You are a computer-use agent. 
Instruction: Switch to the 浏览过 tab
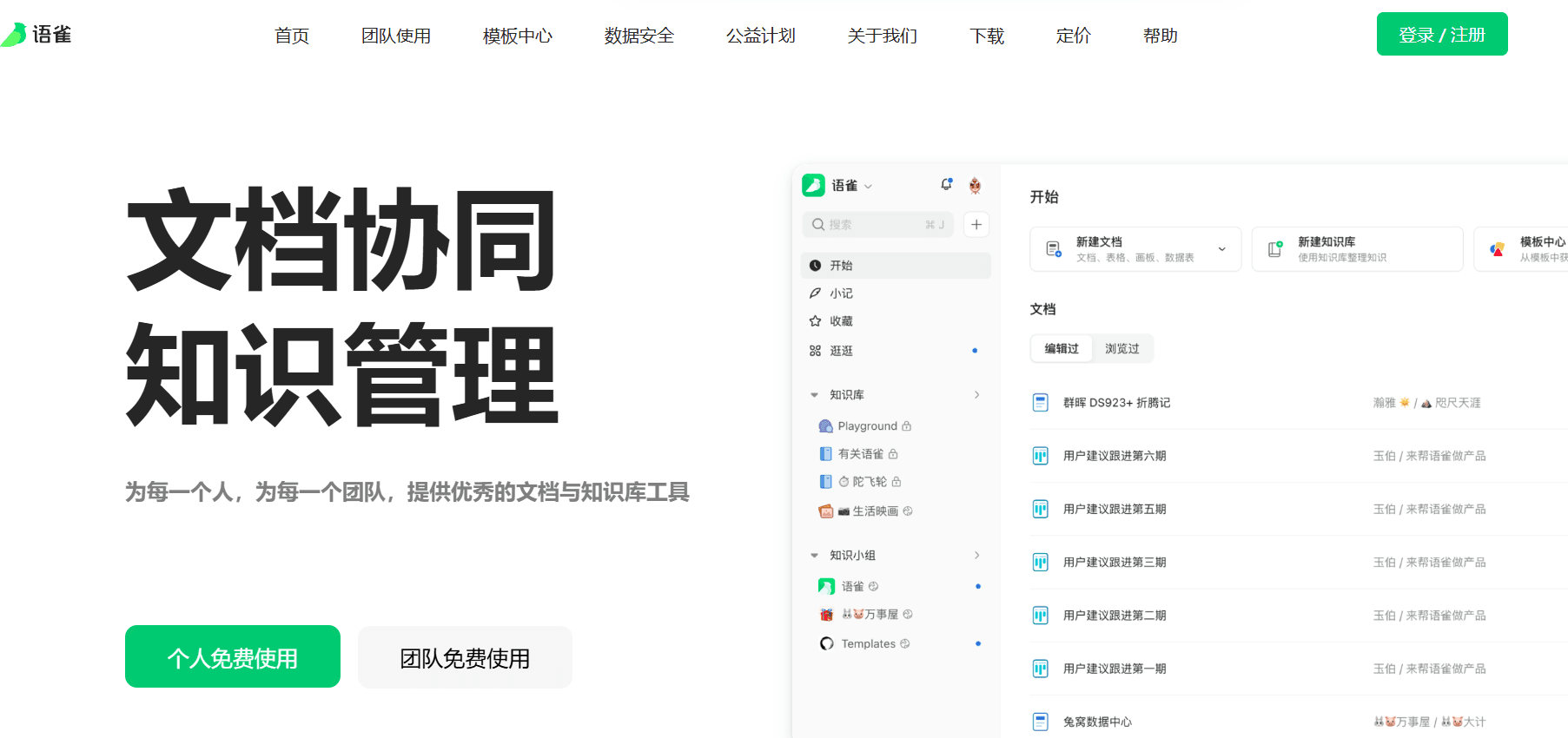tap(1121, 349)
